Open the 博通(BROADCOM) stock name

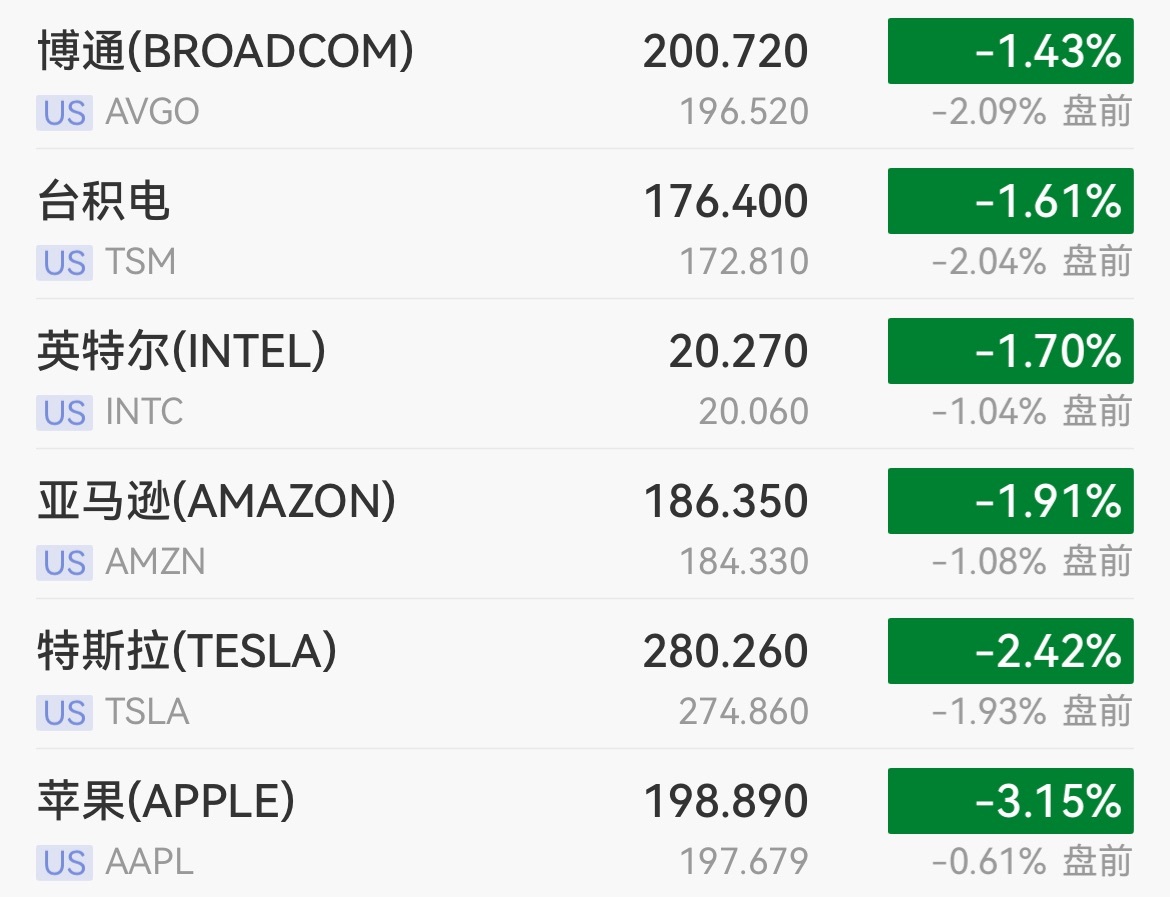tap(225, 51)
